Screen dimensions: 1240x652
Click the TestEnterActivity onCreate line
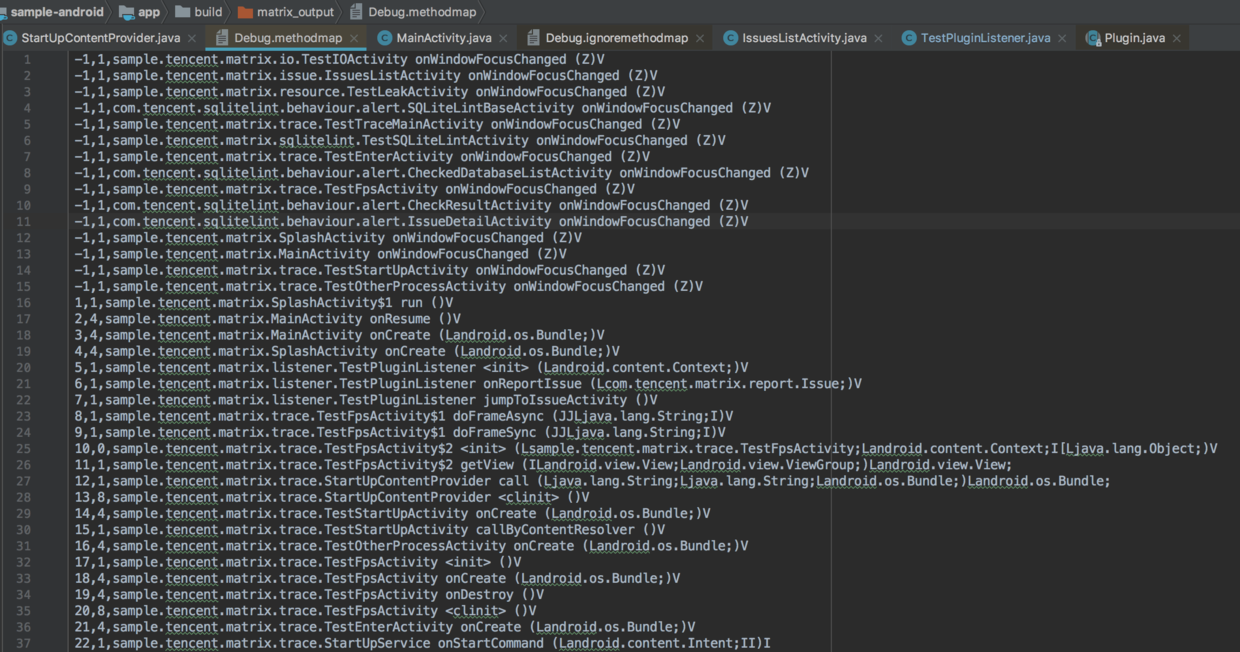385,627
